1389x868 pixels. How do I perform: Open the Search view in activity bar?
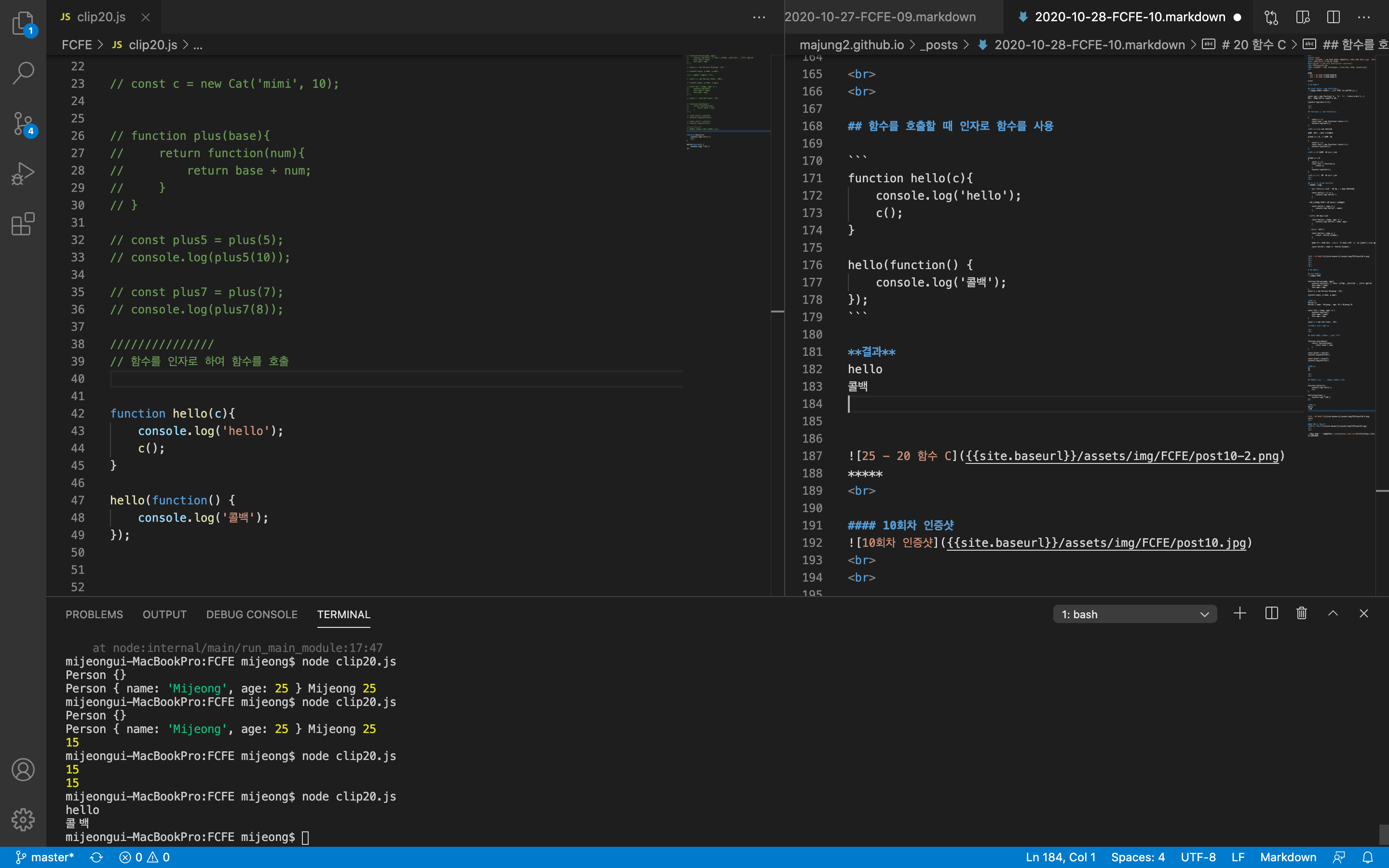(23, 73)
